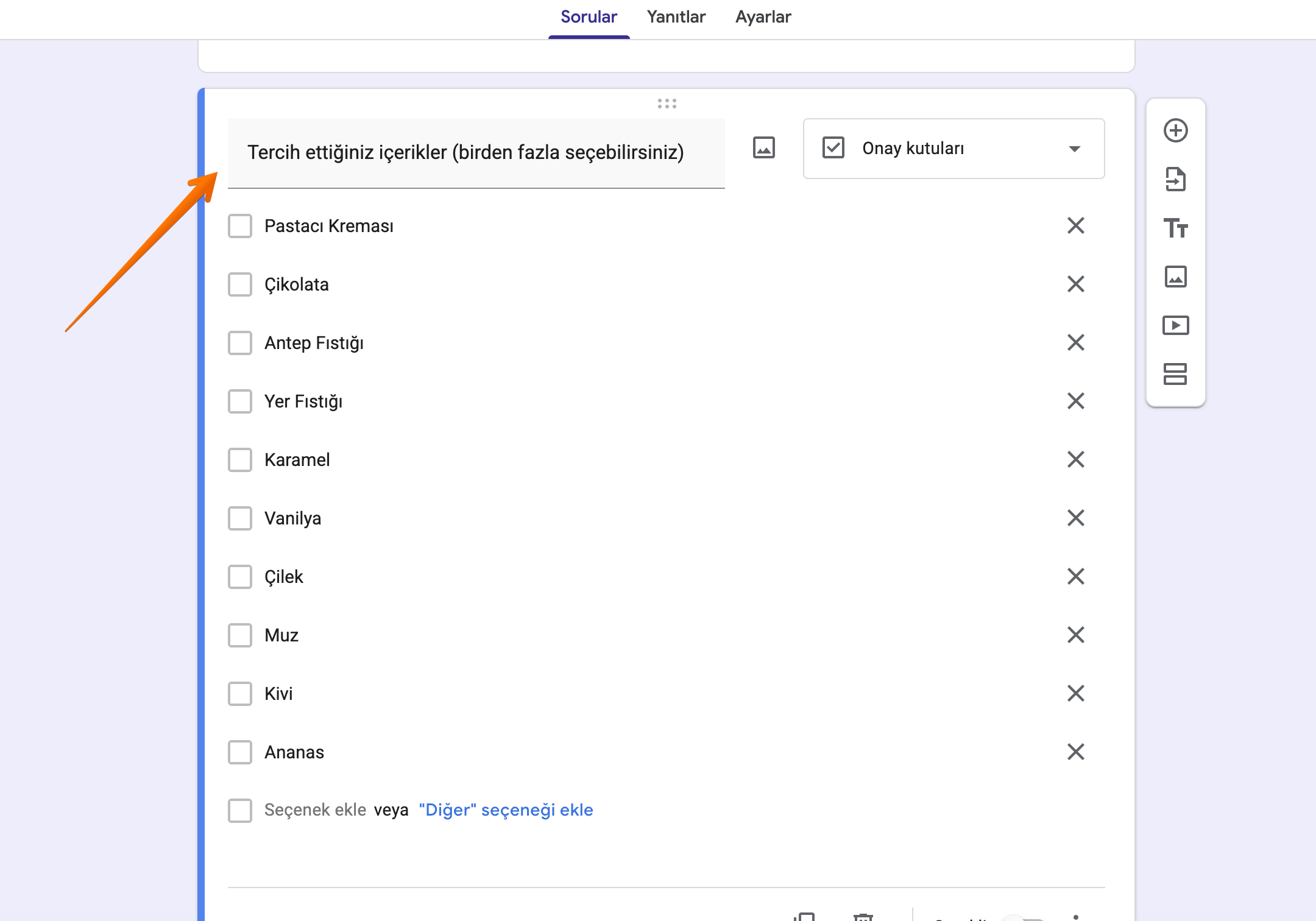Viewport: 1316px width, 921px height.
Task: Check the Çilek box
Action: [240, 577]
